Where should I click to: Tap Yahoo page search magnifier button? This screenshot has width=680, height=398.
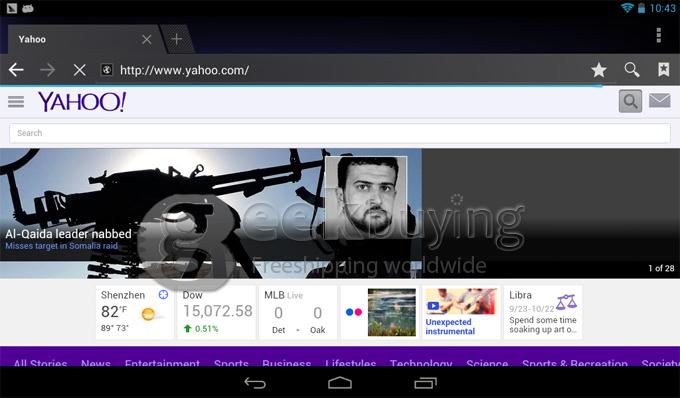point(630,101)
